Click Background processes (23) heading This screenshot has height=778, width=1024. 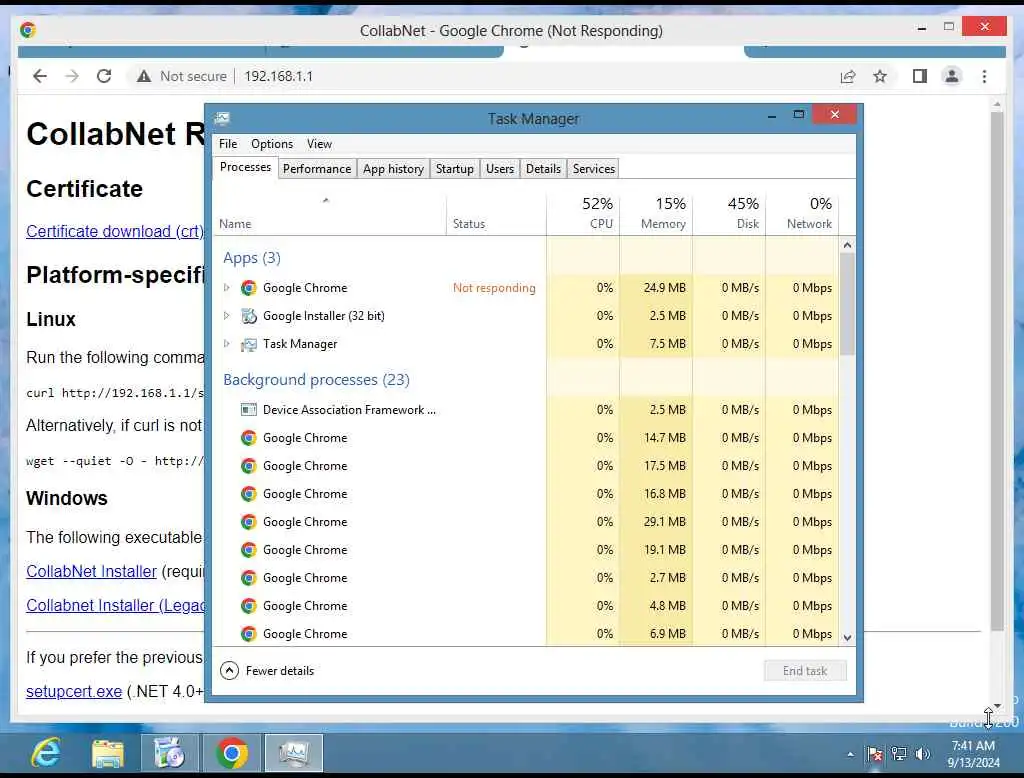click(x=316, y=380)
